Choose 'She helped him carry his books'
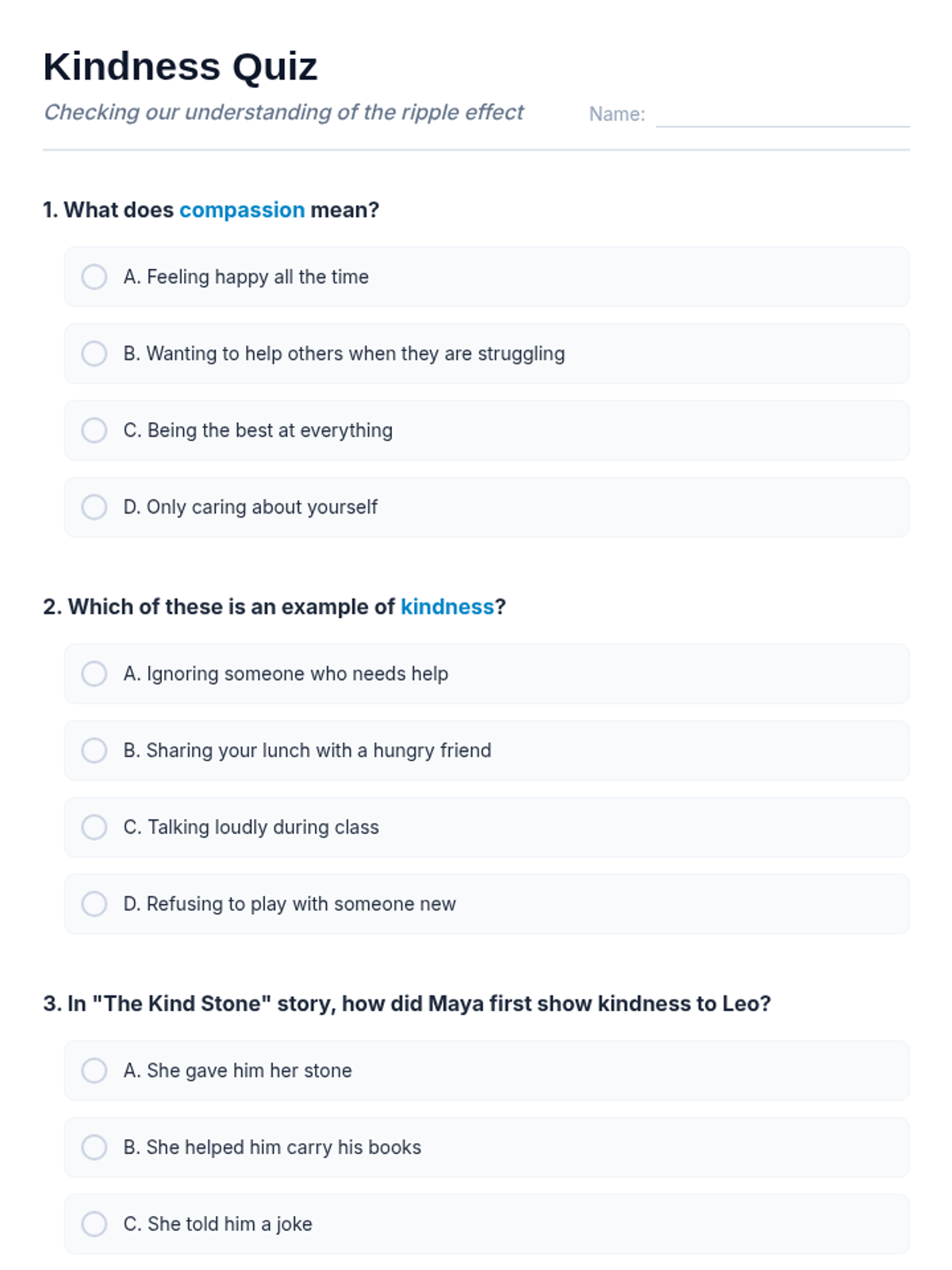 (94, 1148)
